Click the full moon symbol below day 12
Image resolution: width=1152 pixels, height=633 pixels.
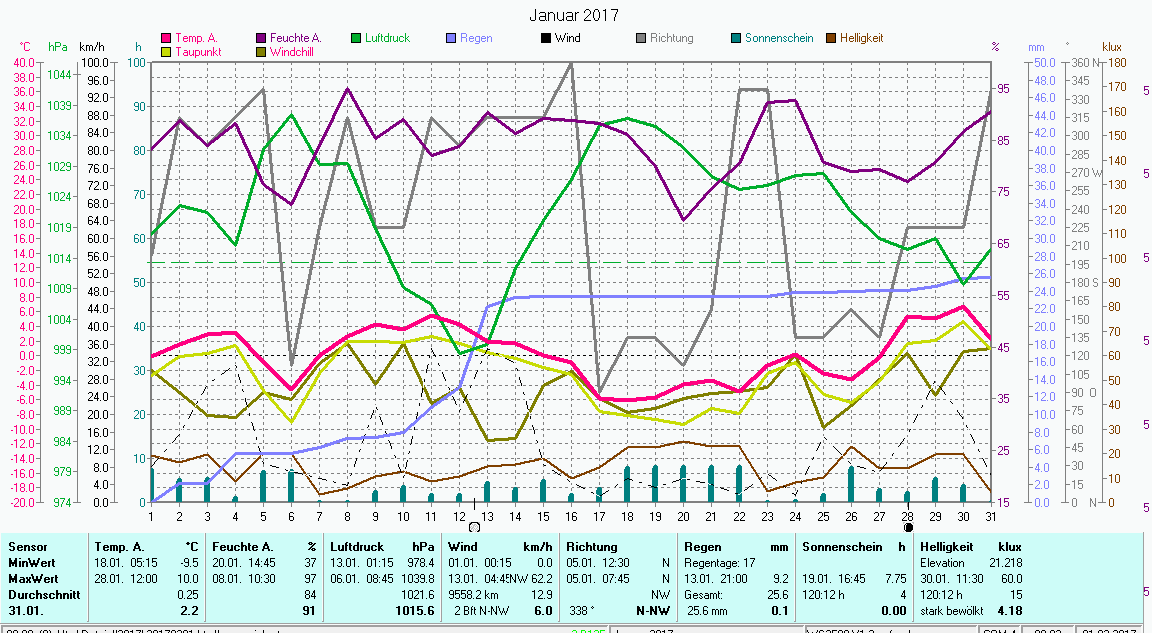pos(474,526)
